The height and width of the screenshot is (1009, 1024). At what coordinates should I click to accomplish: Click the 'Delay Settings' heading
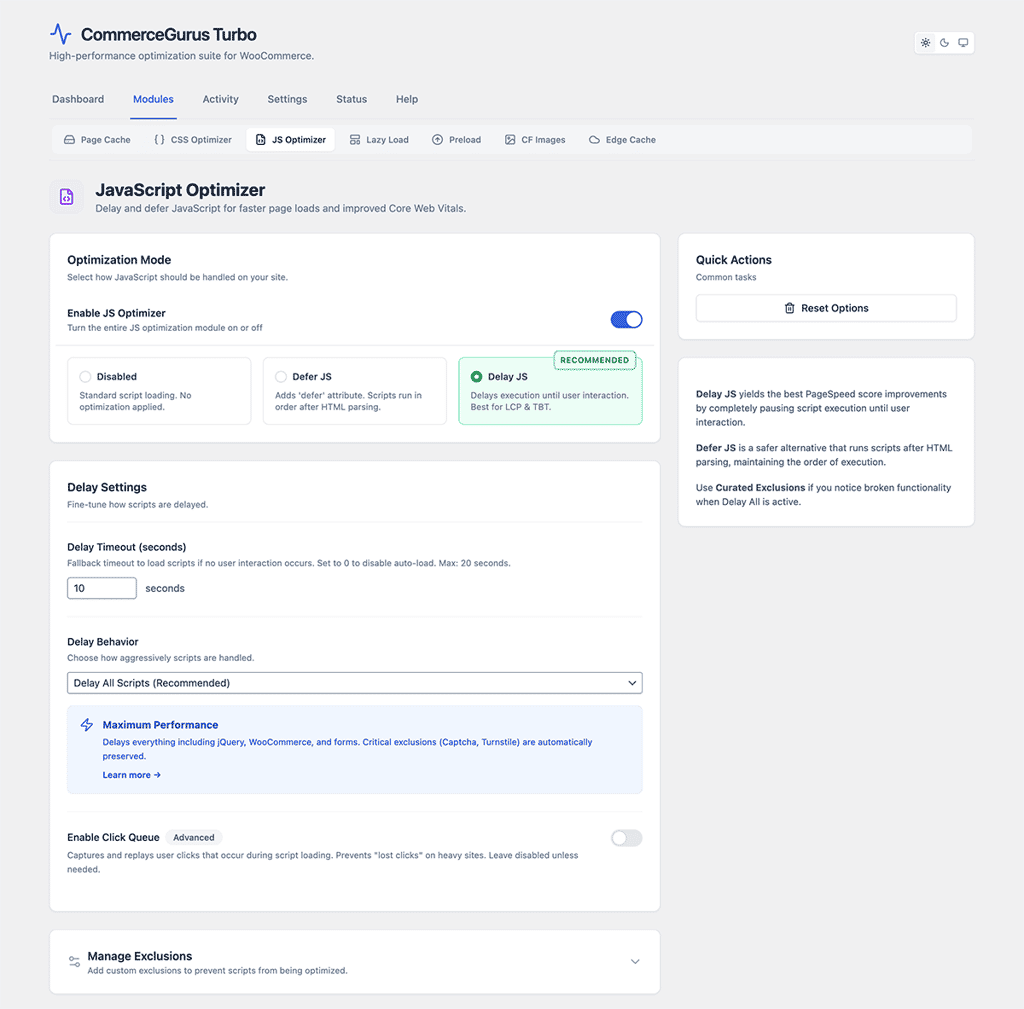click(x=107, y=487)
